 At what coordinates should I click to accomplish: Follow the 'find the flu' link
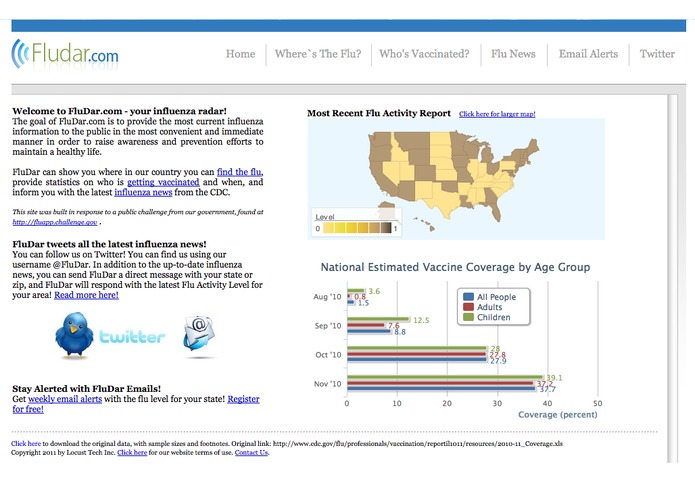(239, 172)
